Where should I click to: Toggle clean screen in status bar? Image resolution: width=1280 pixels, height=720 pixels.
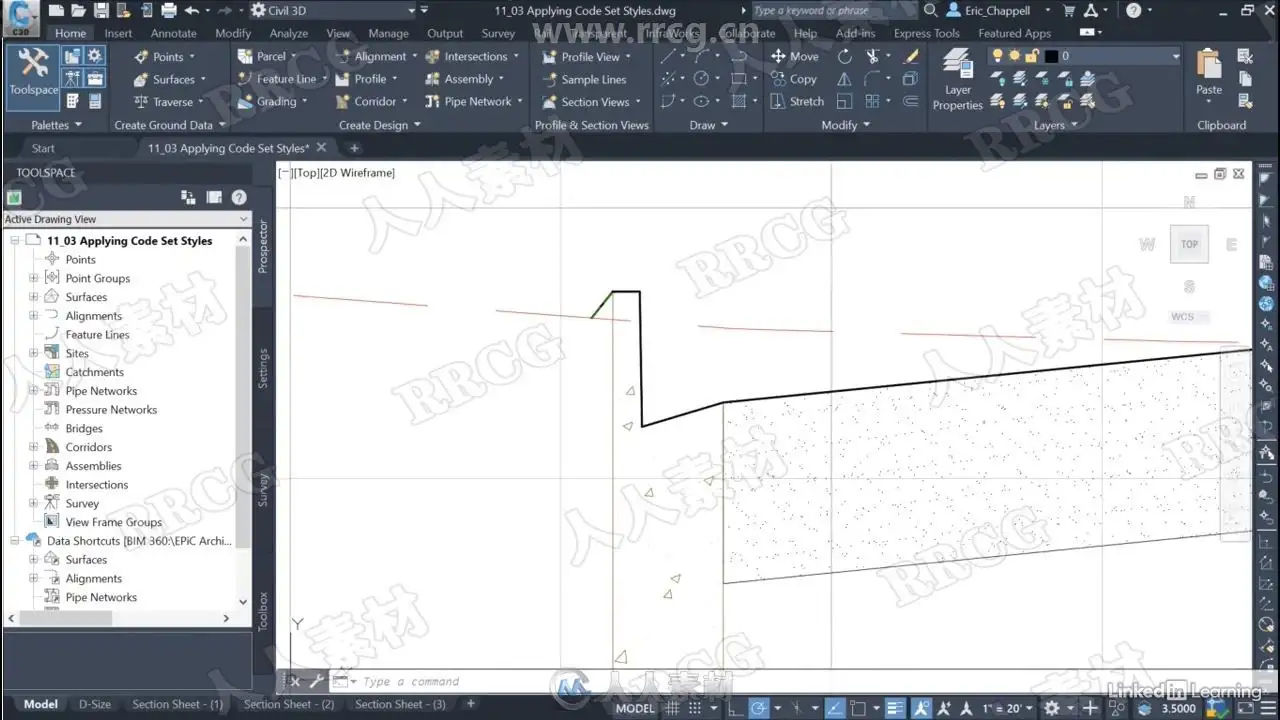pyautogui.click(x=1244, y=708)
